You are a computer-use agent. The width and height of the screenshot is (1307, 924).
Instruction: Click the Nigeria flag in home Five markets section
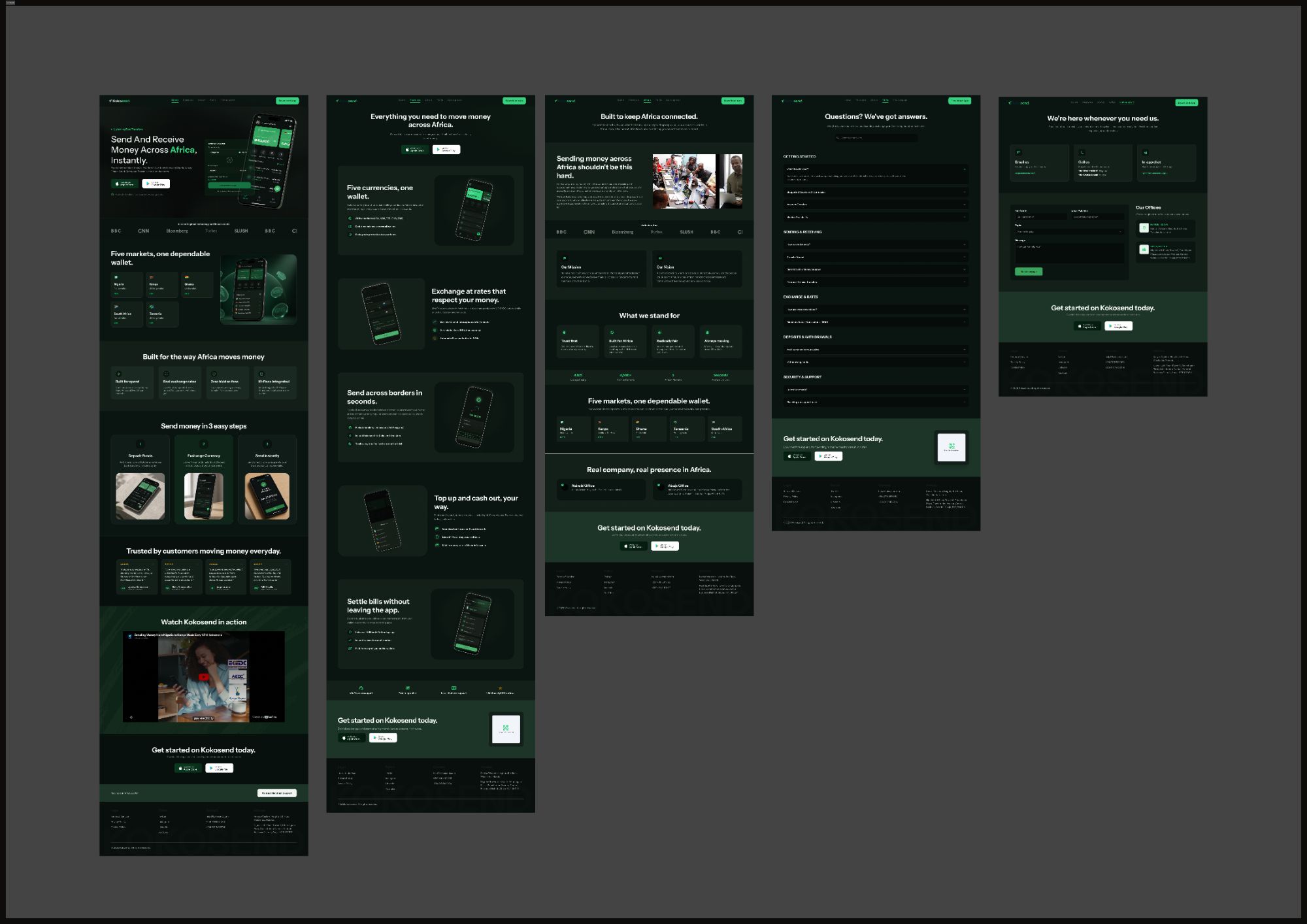116,277
